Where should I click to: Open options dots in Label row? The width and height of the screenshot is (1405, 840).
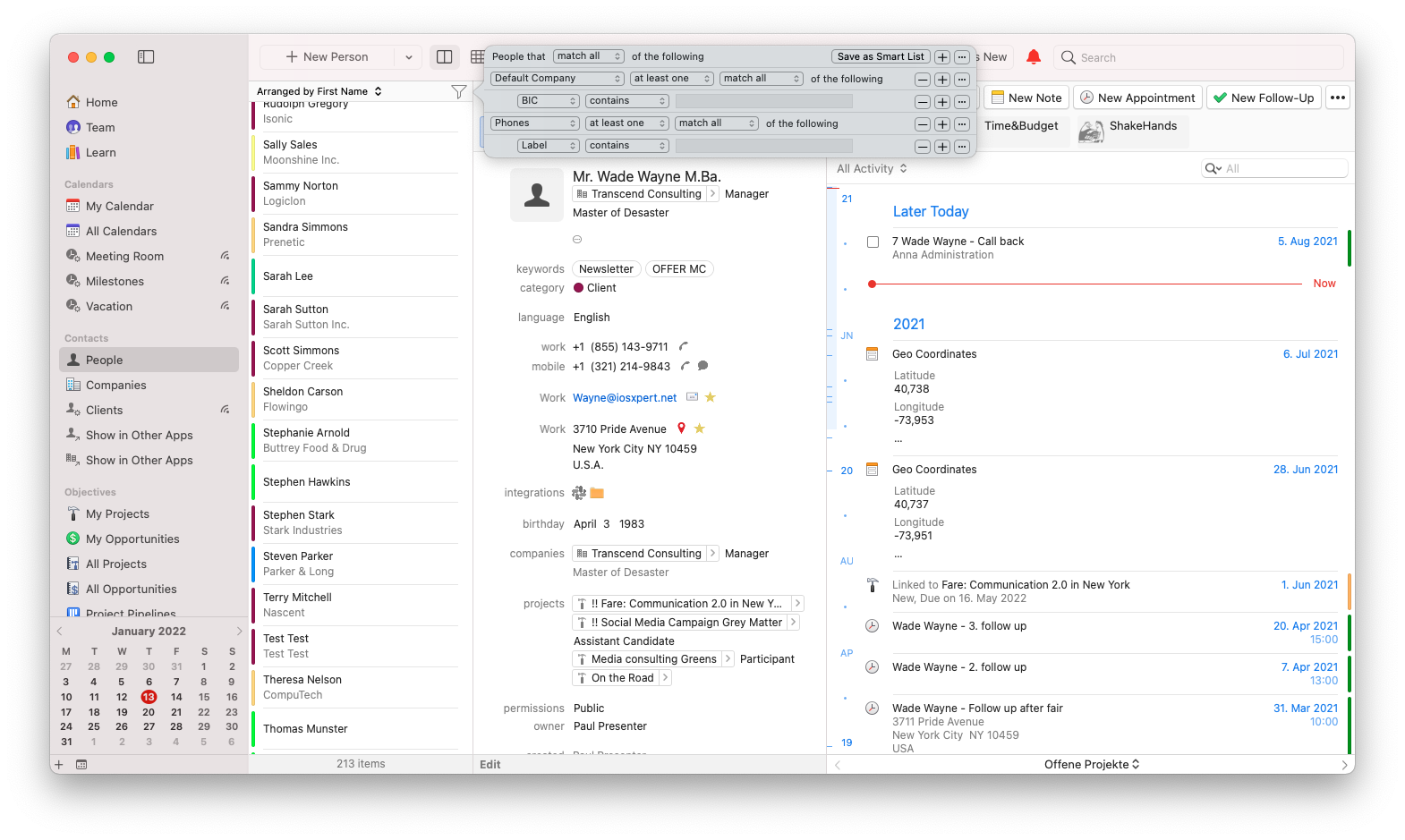962,147
